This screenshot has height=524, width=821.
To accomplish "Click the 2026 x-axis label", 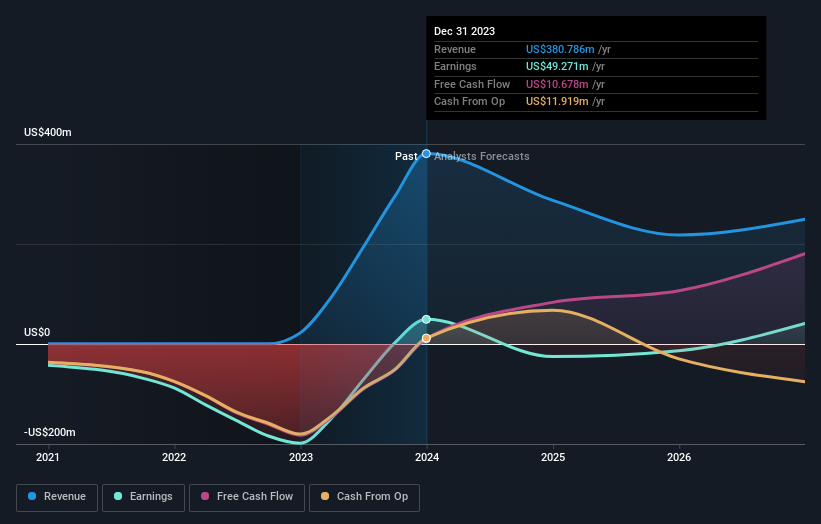I will point(679,458).
